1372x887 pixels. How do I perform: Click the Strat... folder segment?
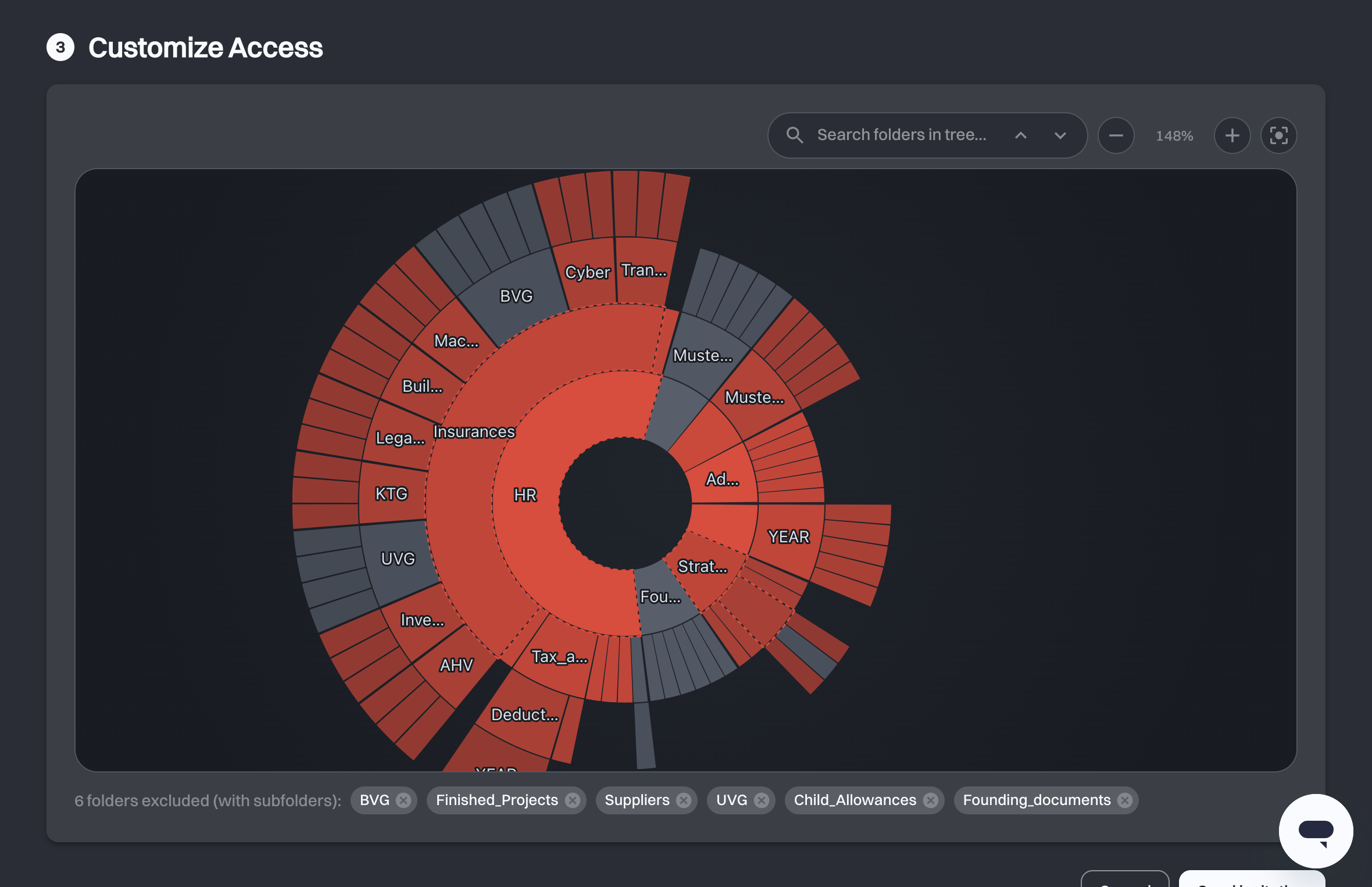tap(702, 567)
